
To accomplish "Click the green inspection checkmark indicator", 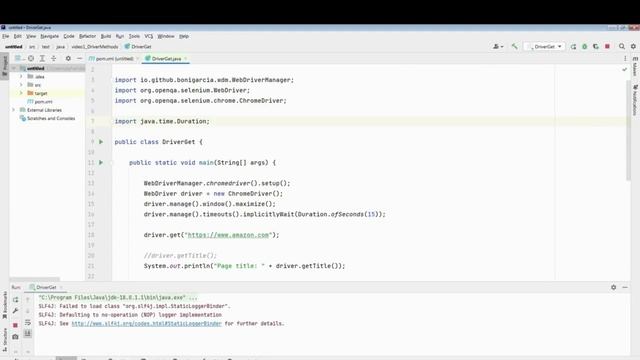I will coord(624,70).
